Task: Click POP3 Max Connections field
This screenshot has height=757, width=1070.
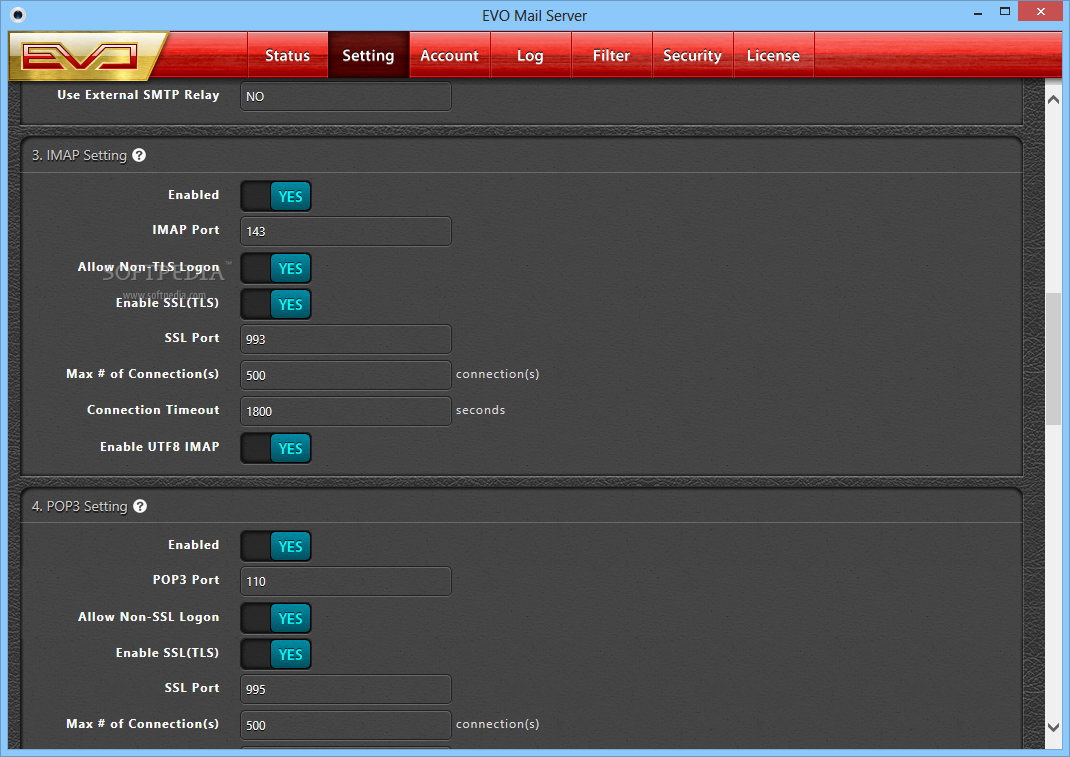Action: tap(346, 725)
